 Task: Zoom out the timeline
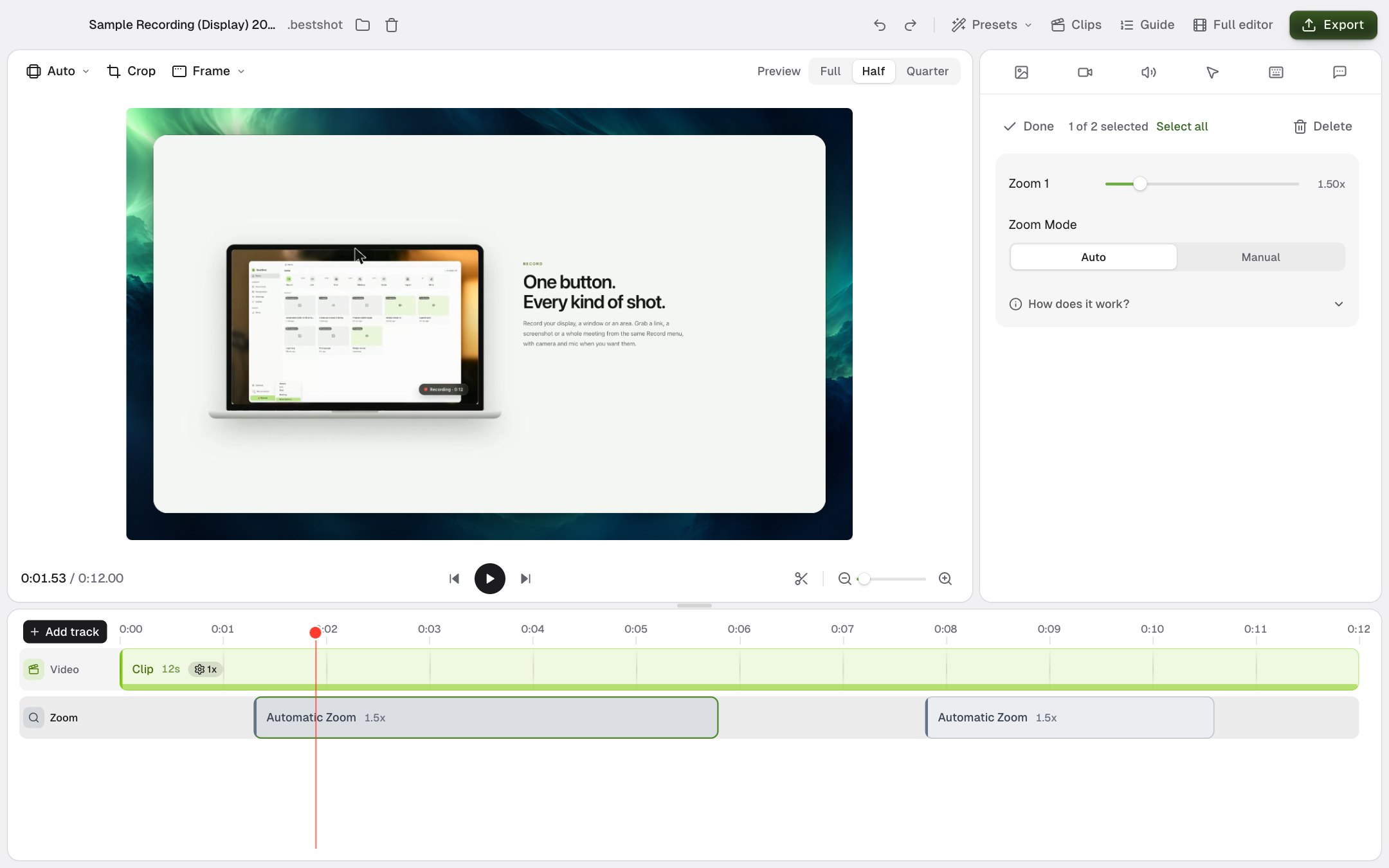pyautogui.click(x=845, y=579)
